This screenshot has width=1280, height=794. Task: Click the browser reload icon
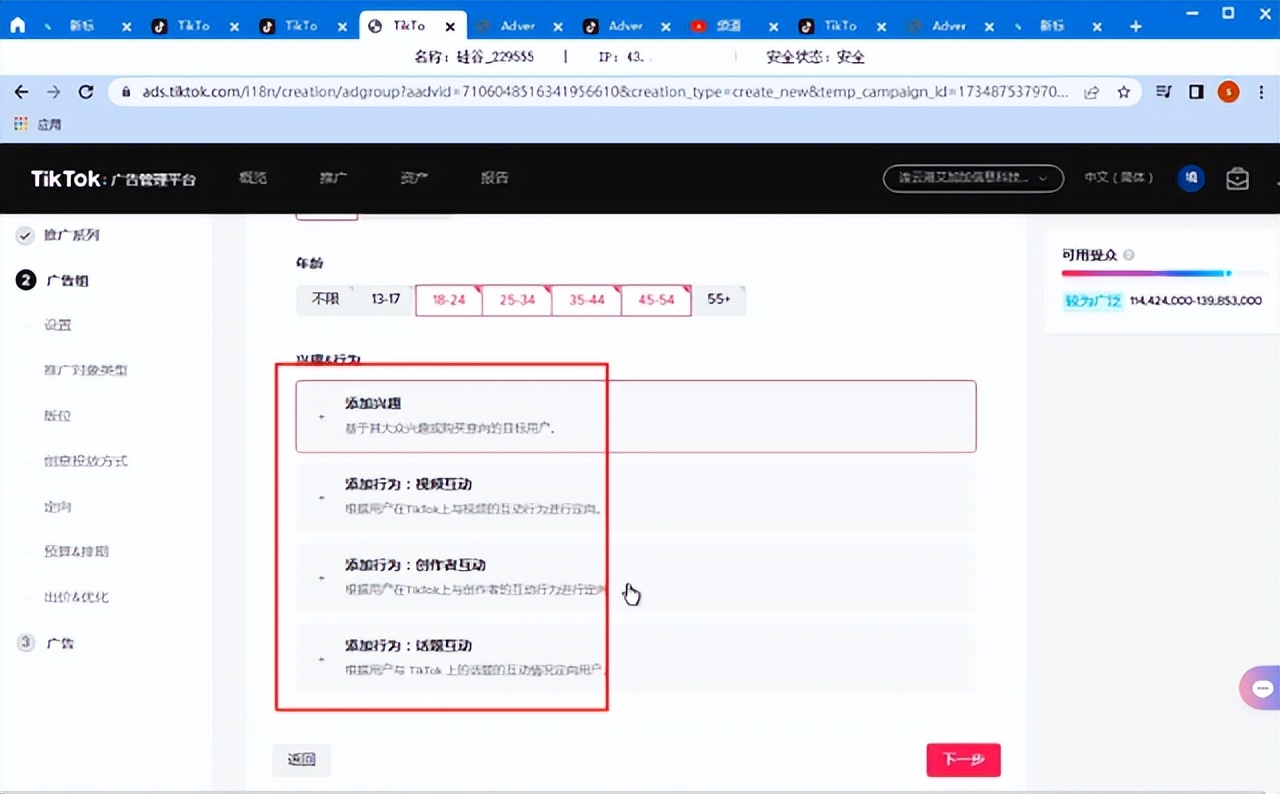tap(86, 92)
